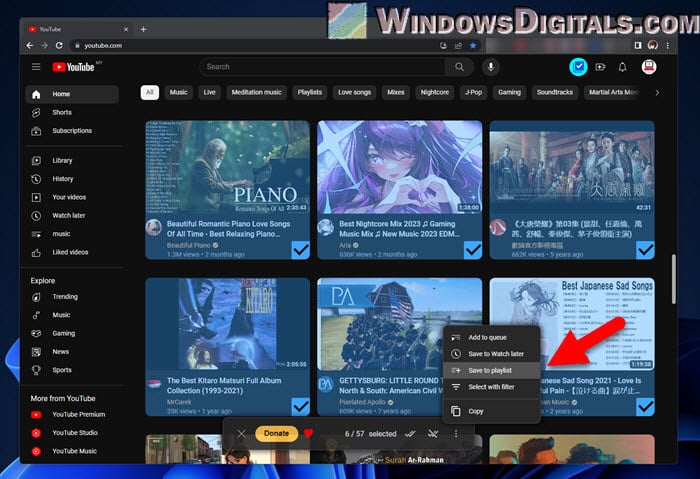This screenshot has width=700, height=479.
Task: Go back in the browser
Action: pyautogui.click(x=29, y=46)
